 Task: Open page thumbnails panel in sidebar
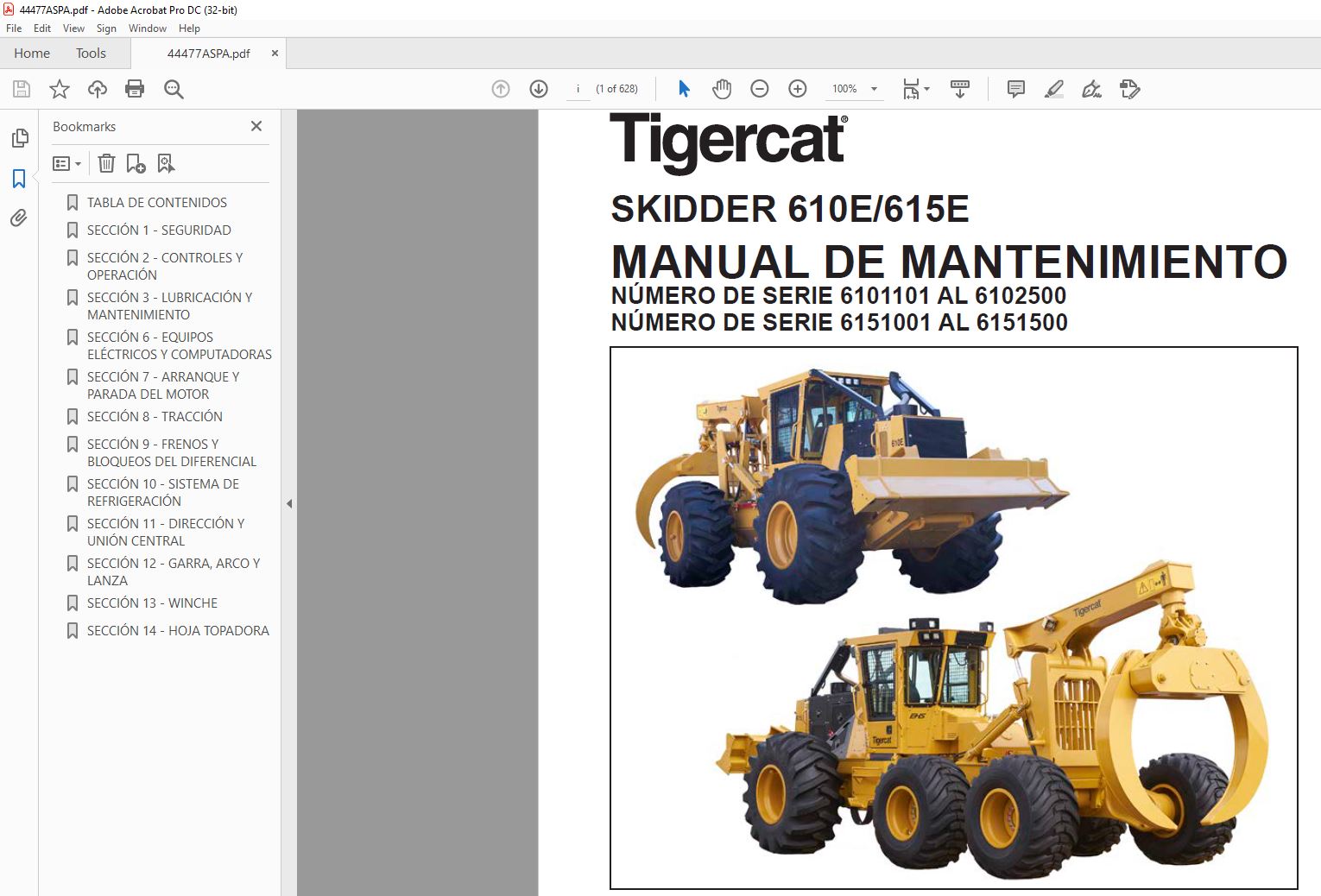pyautogui.click(x=19, y=138)
